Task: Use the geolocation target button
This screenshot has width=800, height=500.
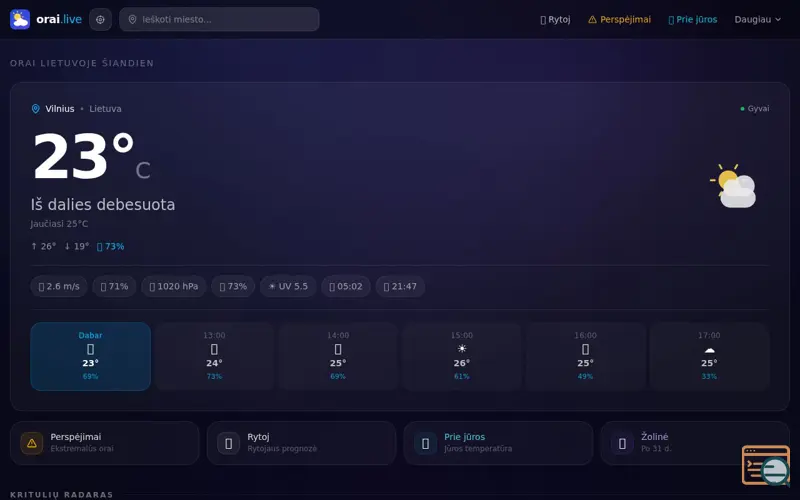Action: coord(101,19)
